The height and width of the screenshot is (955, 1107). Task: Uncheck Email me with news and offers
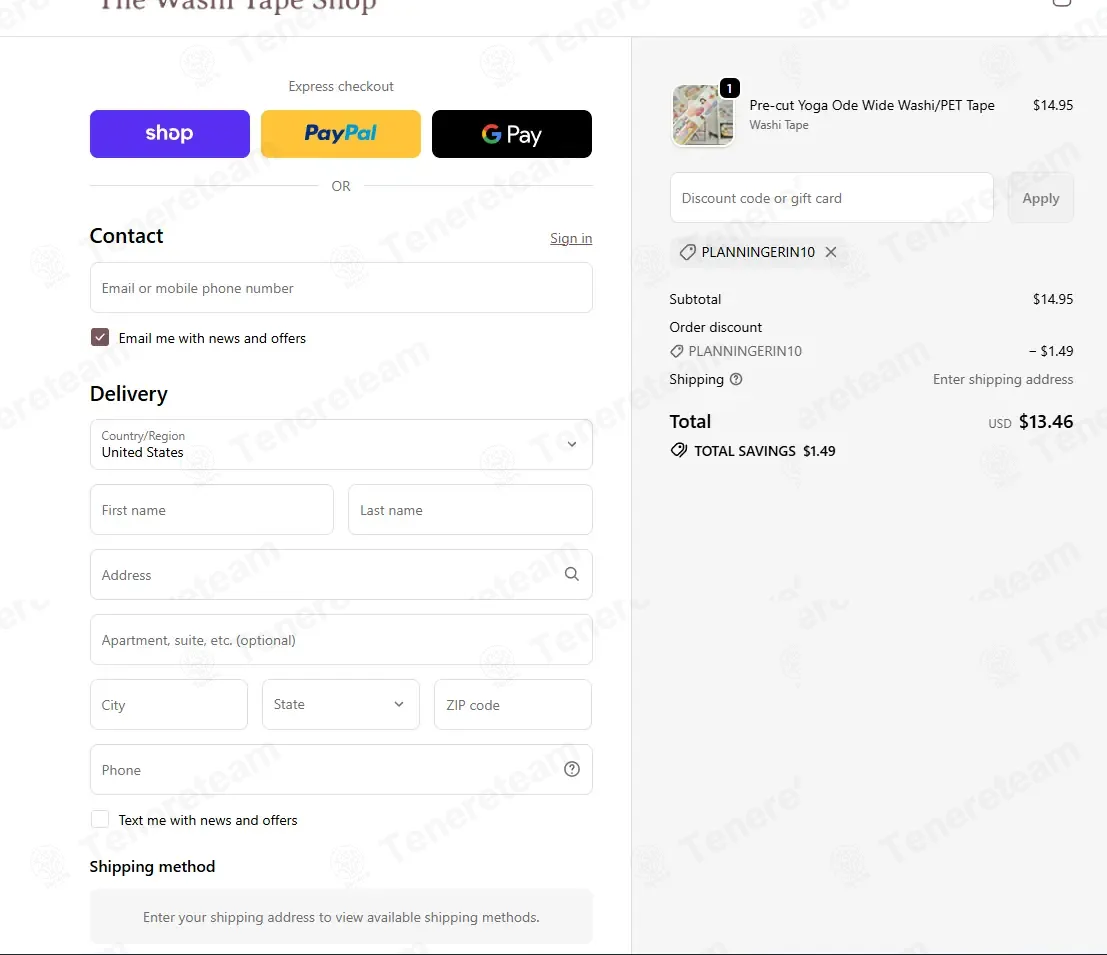pos(100,337)
